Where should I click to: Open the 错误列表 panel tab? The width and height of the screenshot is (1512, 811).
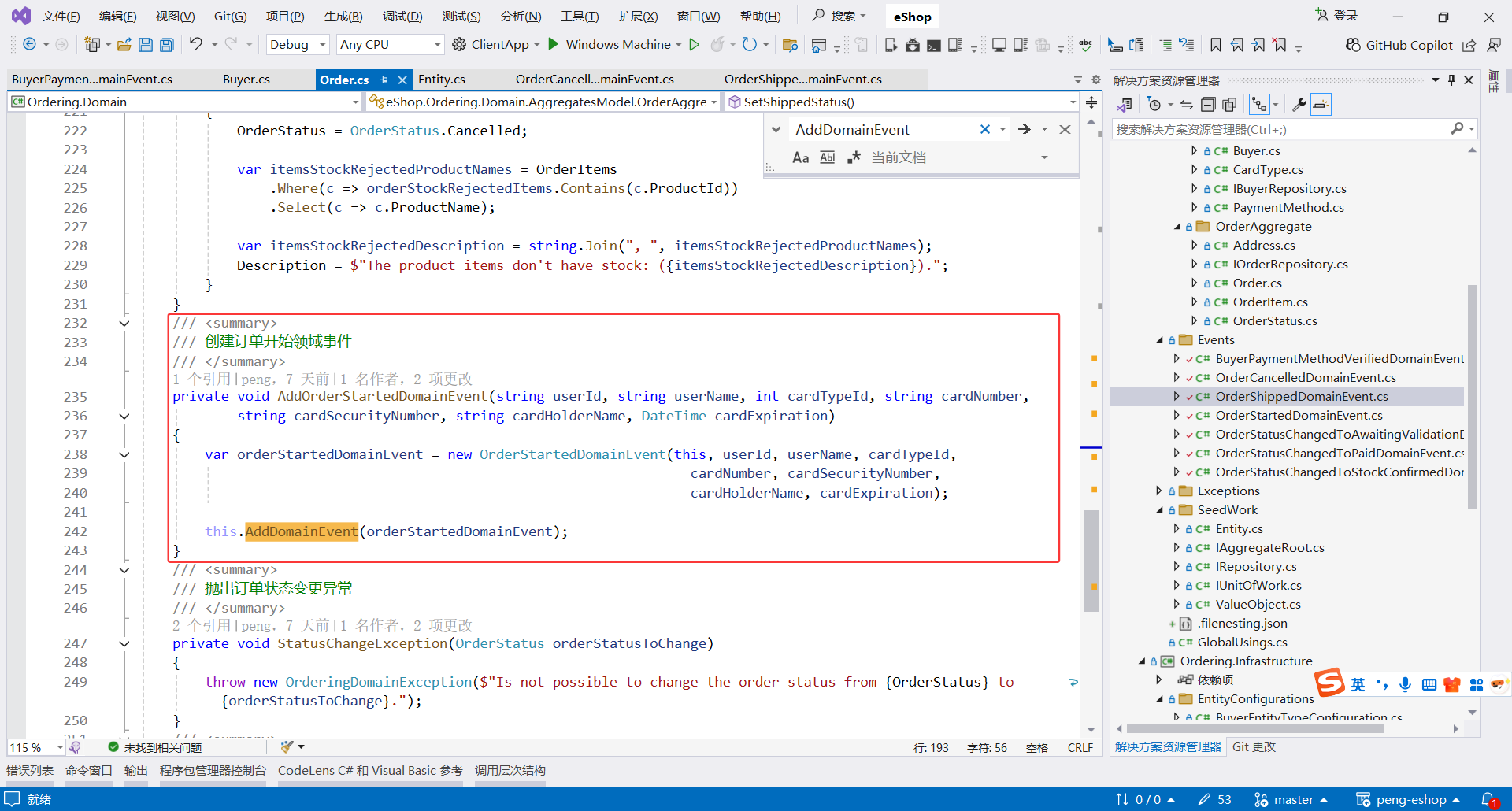pyautogui.click(x=30, y=771)
